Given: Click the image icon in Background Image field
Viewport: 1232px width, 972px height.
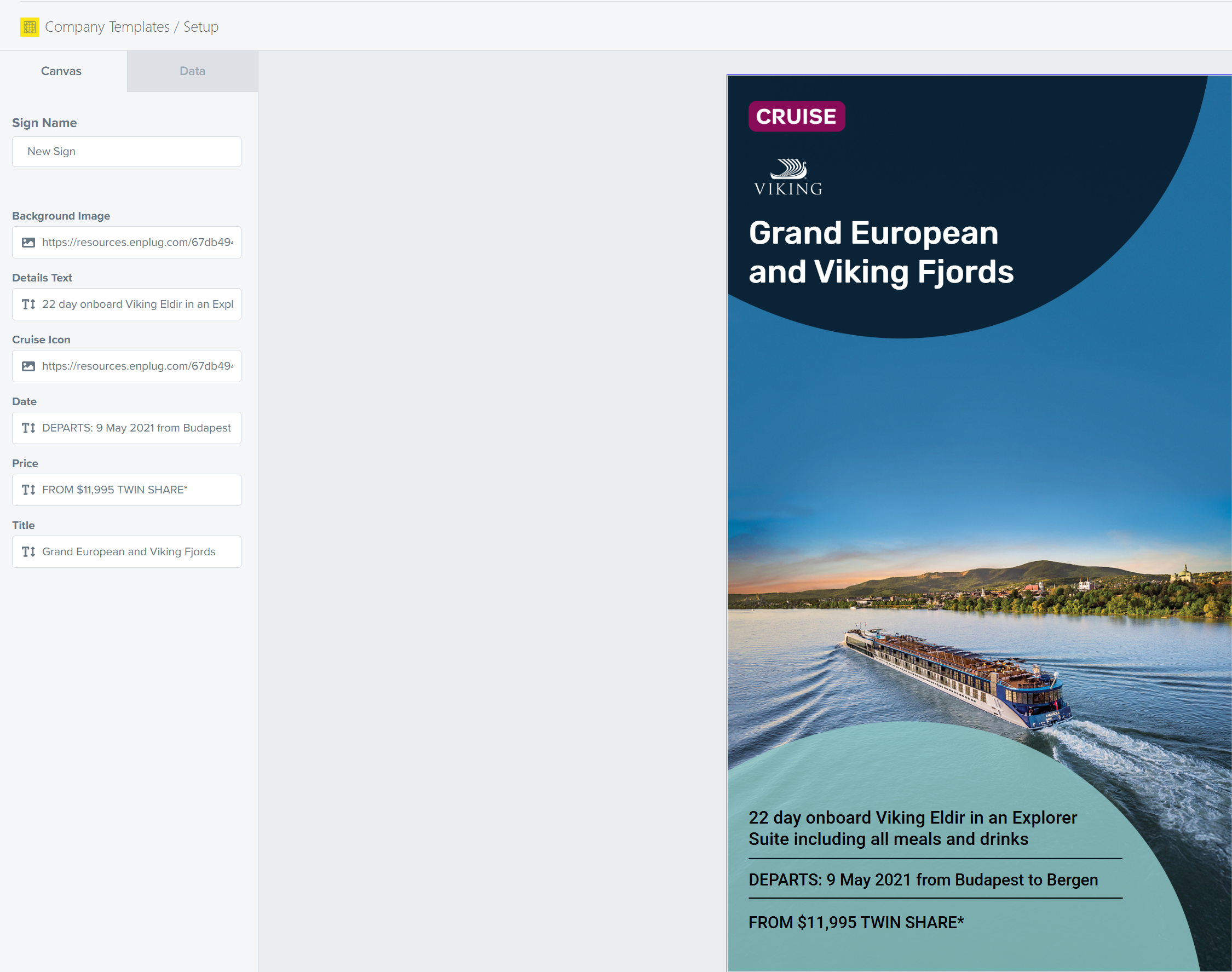Looking at the screenshot, I should [28, 243].
